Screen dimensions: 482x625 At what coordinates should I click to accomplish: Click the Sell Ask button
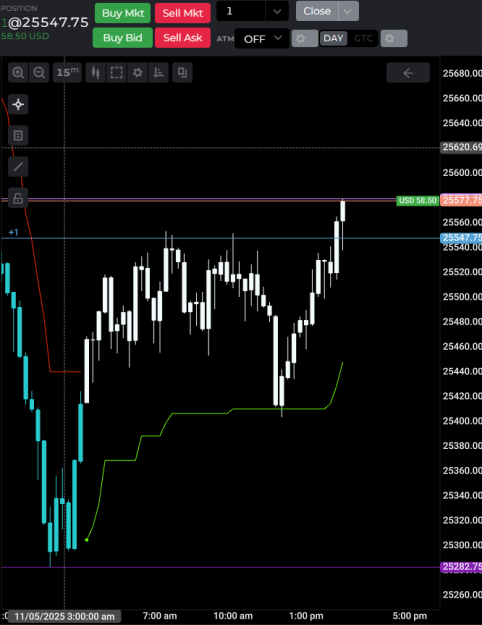tap(183, 38)
